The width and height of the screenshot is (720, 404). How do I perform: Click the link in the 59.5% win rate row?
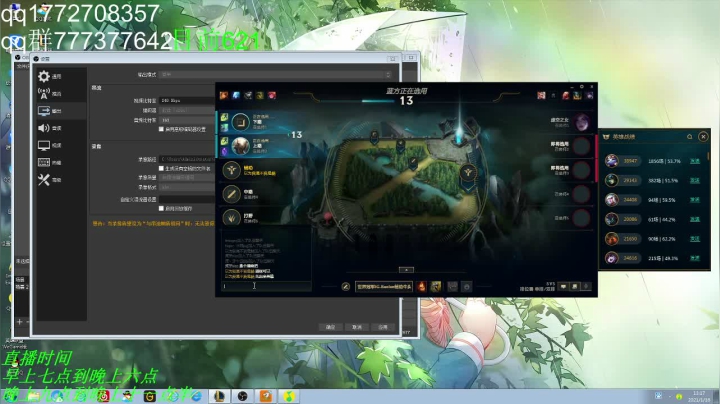coord(695,200)
